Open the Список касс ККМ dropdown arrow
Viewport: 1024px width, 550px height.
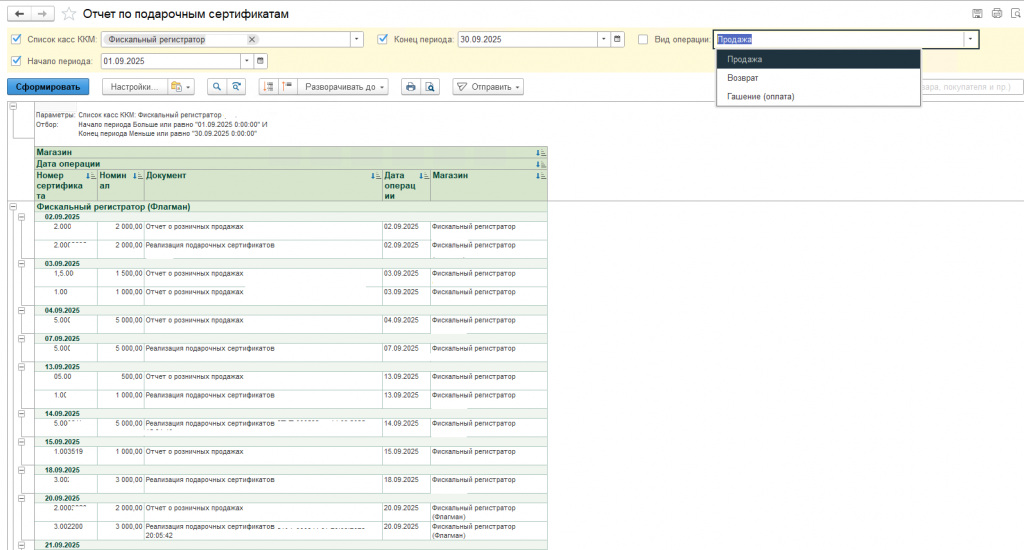(x=357, y=39)
